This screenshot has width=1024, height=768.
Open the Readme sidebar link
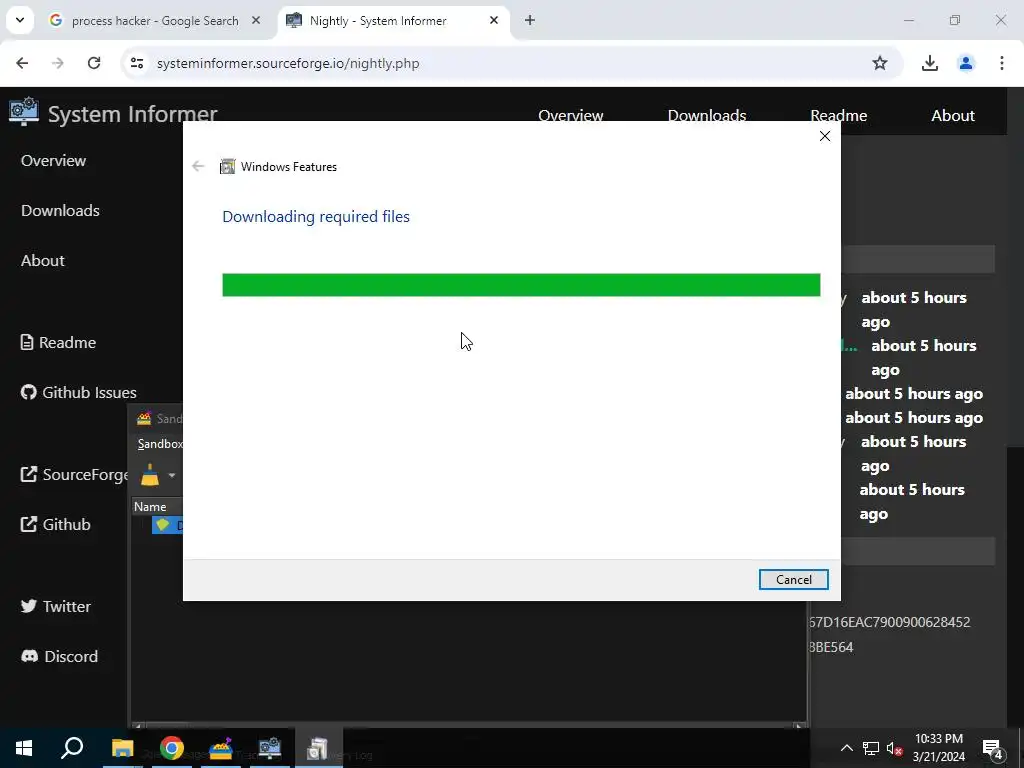click(58, 342)
